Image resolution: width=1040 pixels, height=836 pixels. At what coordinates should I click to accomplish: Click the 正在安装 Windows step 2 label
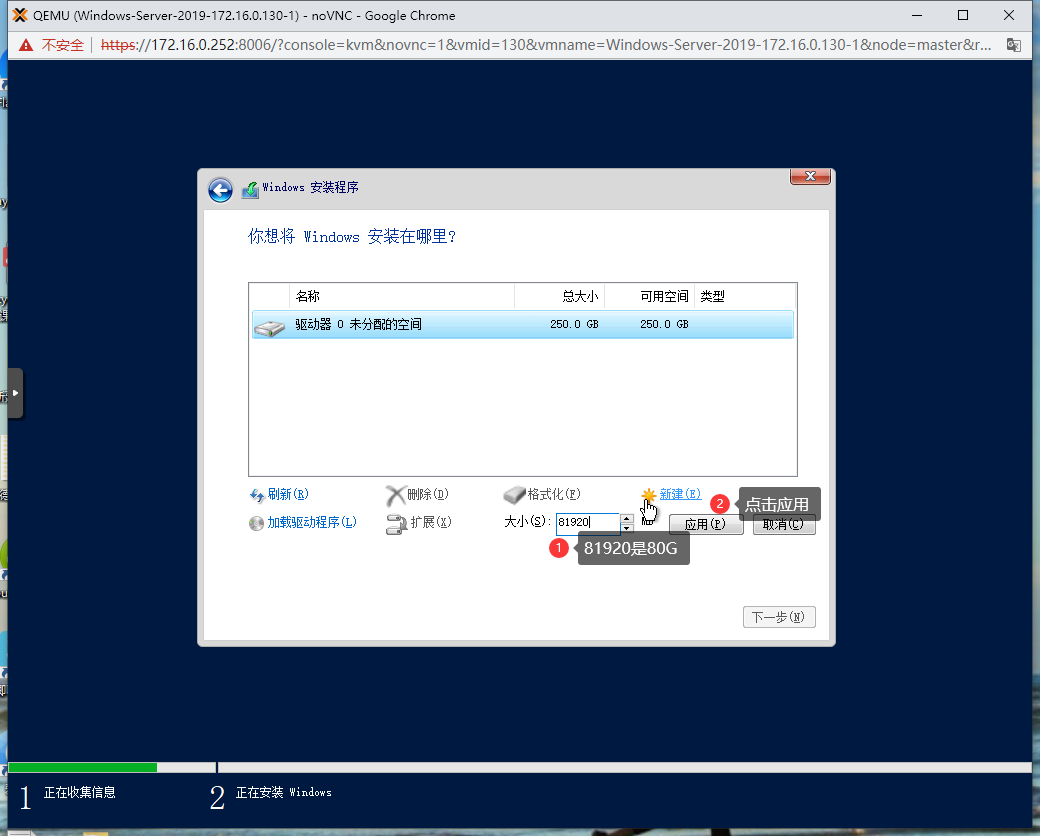[x=284, y=792]
